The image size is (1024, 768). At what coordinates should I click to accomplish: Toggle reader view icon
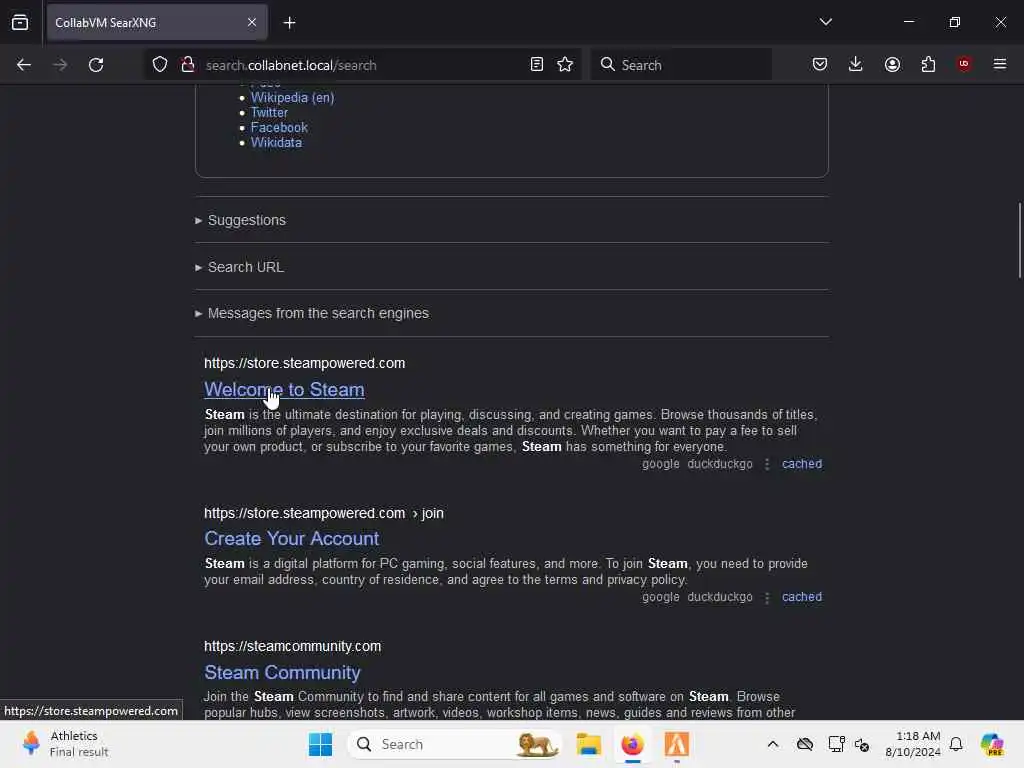coord(536,65)
